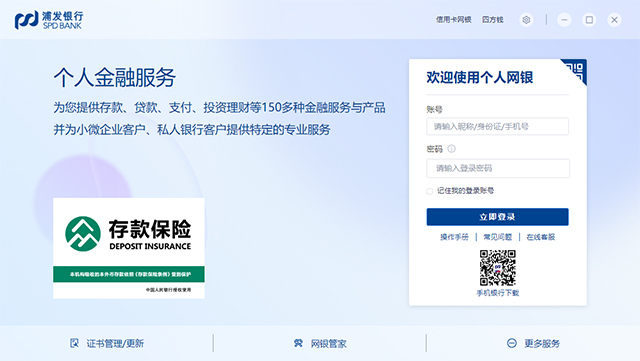Viewport: 640px width, 361px height.
Task: Click 手机银行下载 link
Action: point(498,293)
